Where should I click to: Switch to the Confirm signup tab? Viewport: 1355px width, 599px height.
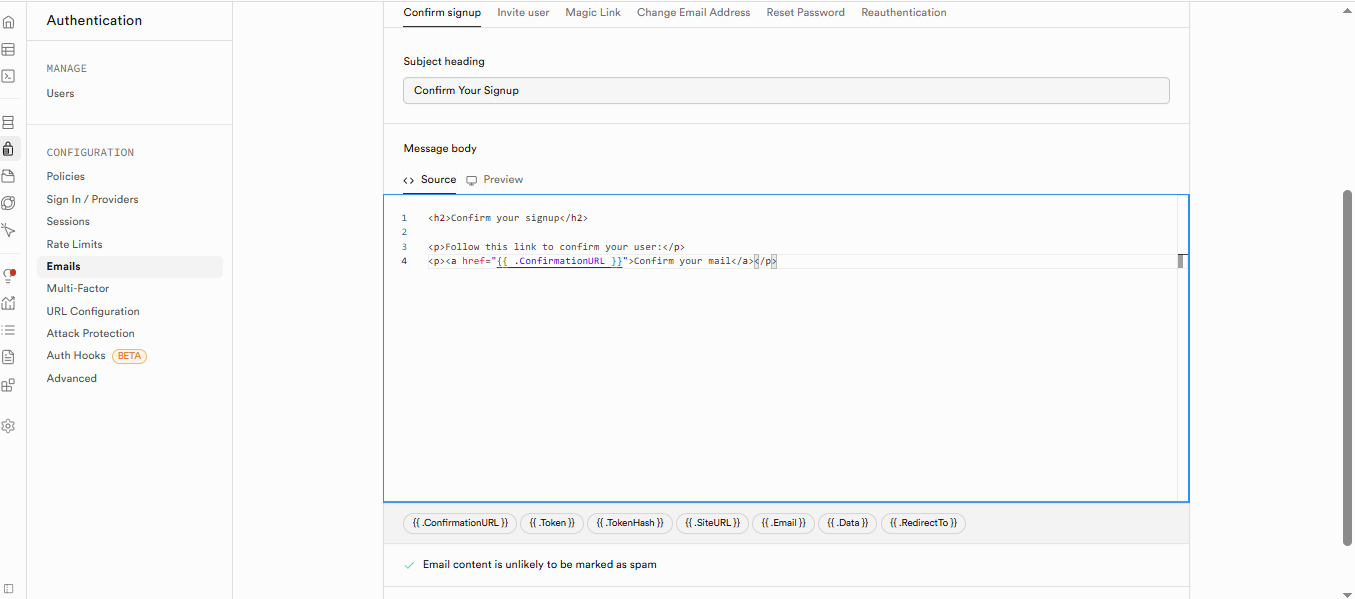pyautogui.click(x=442, y=12)
